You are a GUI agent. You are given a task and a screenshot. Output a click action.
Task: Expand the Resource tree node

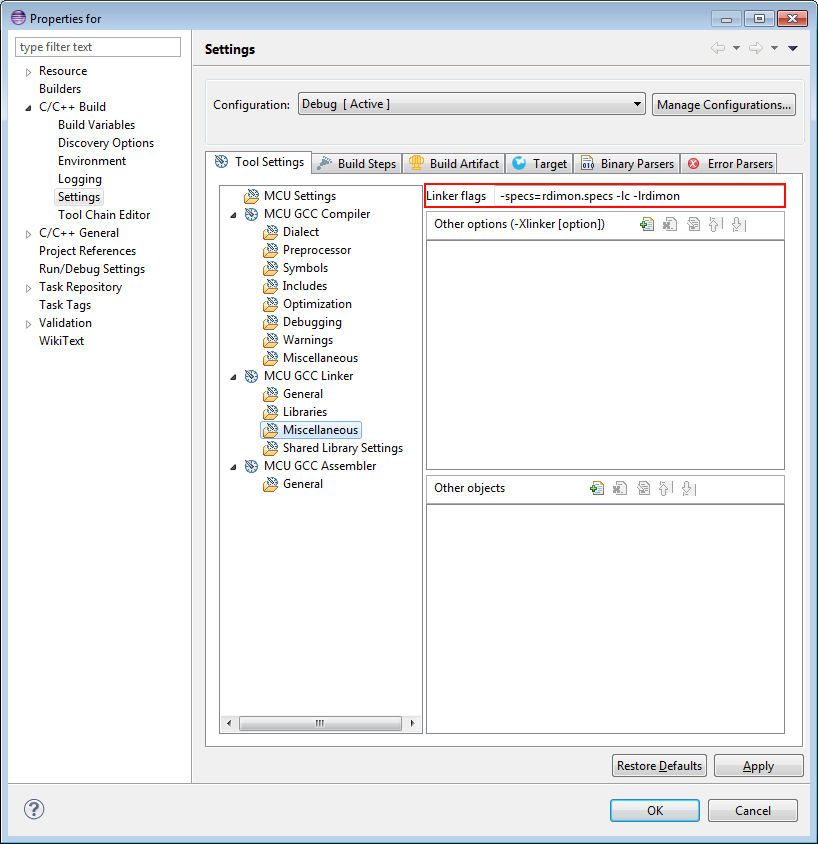[x=29, y=72]
